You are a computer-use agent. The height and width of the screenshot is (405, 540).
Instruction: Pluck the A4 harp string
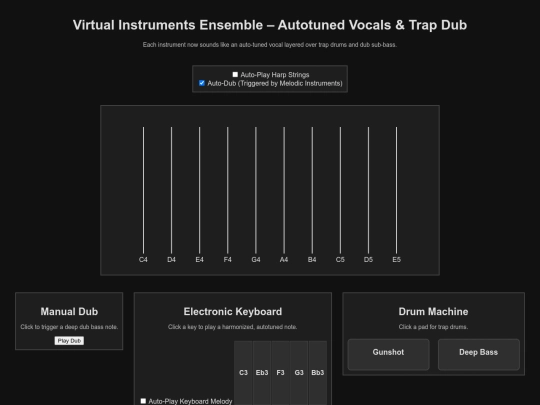(x=284, y=190)
